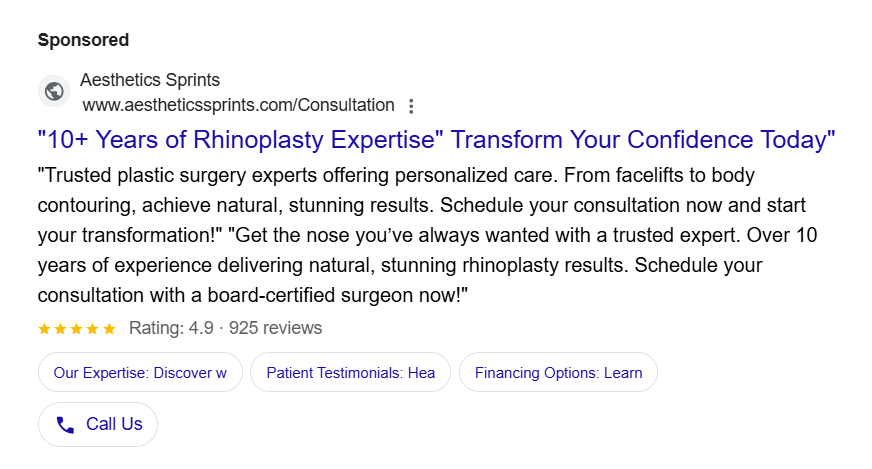Select the Financing Options sitelink chip

click(558, 372)
